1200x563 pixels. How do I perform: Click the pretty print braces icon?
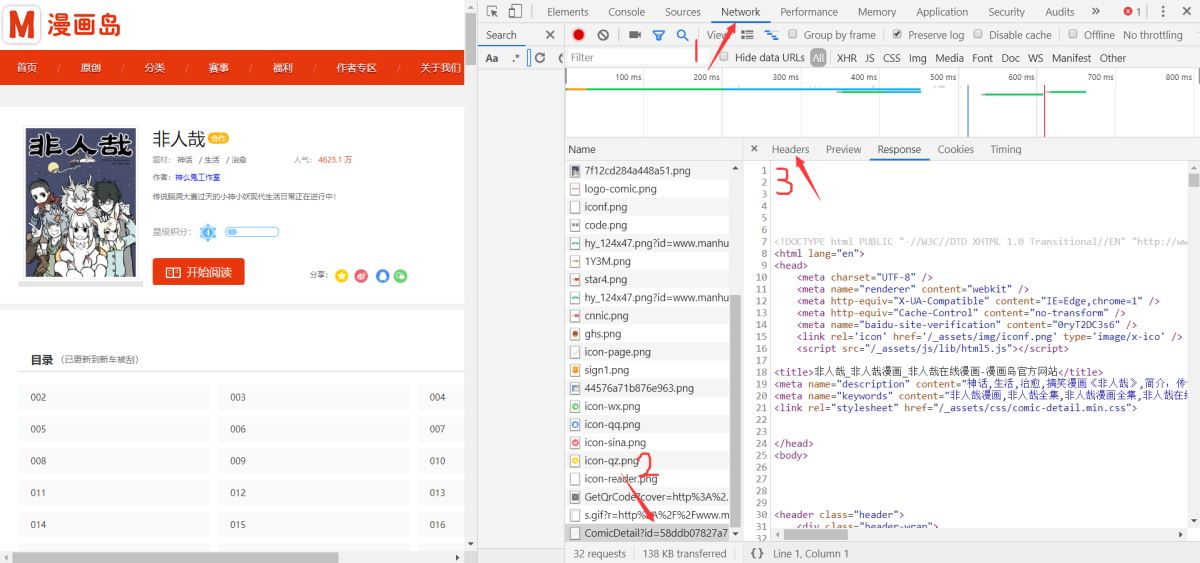tap(757, 553)
